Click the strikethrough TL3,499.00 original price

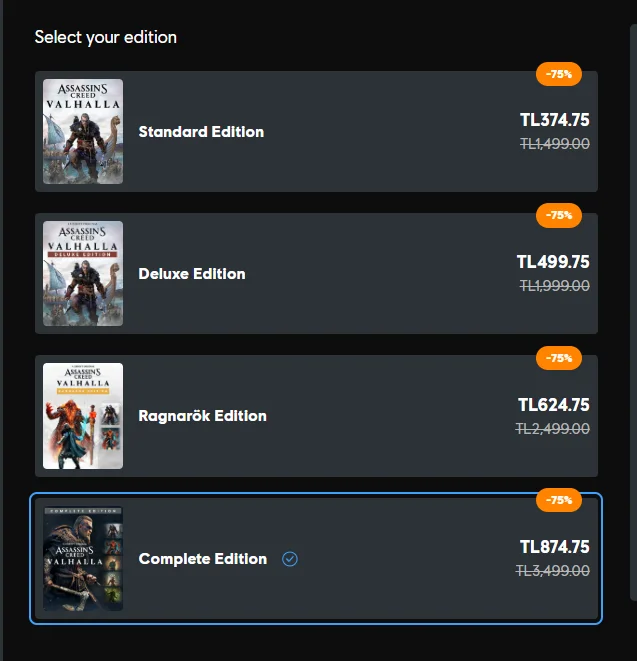(553, 571)
